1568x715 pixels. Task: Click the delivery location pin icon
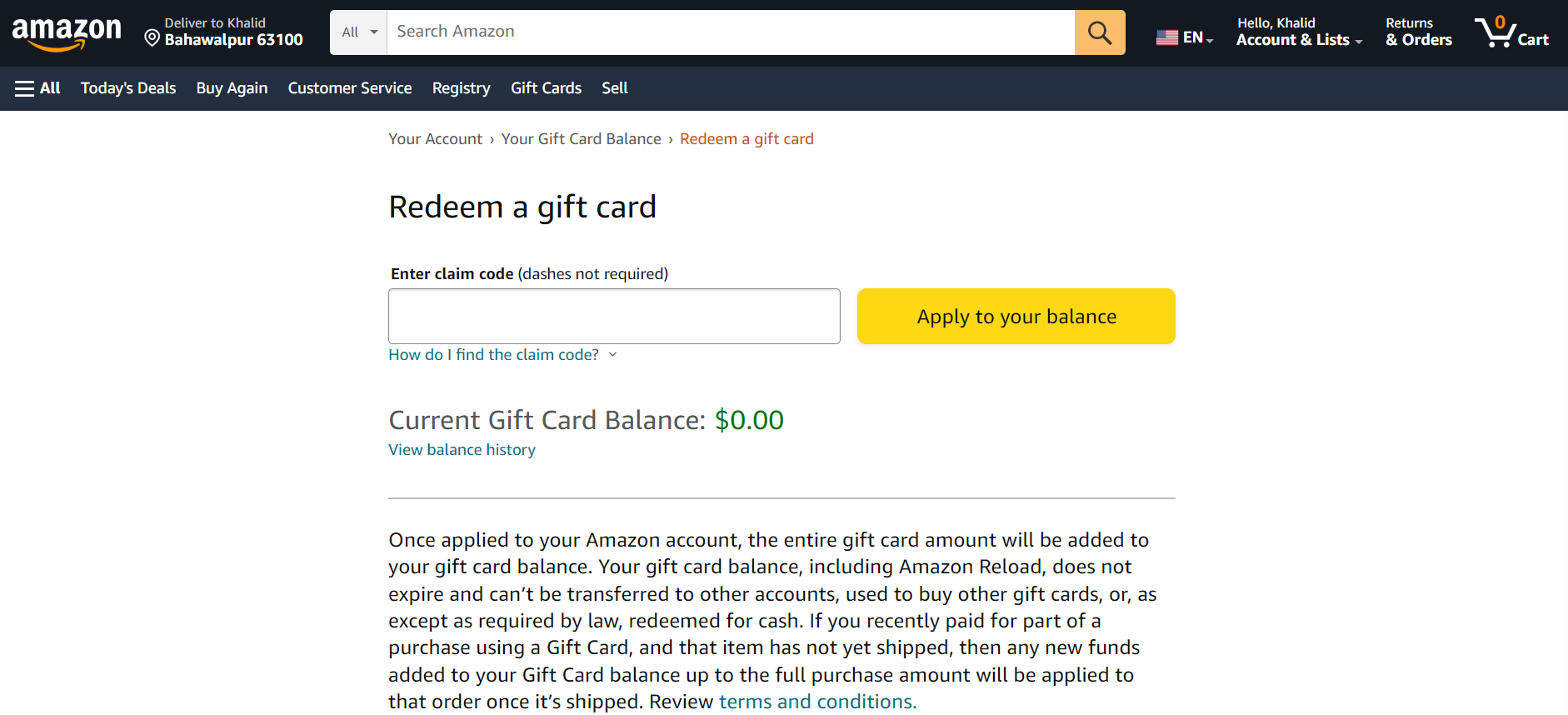click(x=152, y=38)
